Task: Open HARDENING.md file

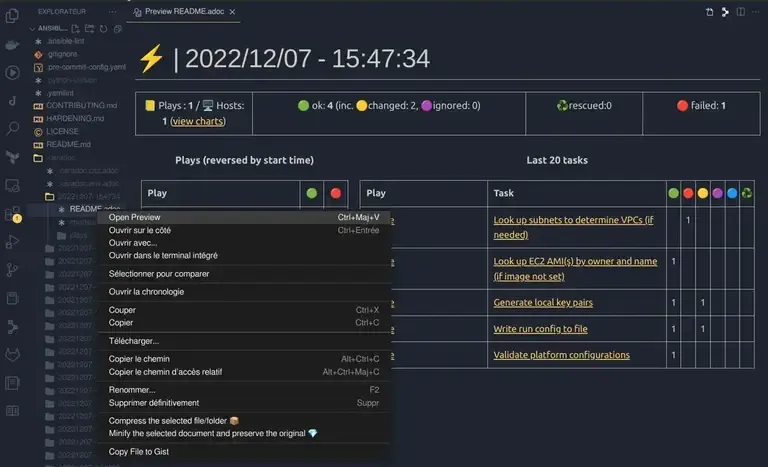Action: click(75, 119)
